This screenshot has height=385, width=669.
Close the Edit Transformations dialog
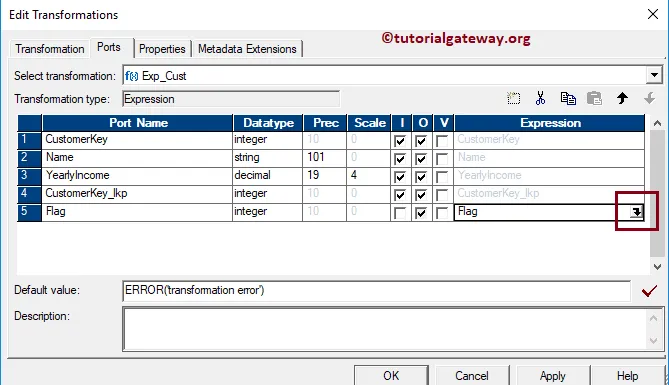(653, 15)
